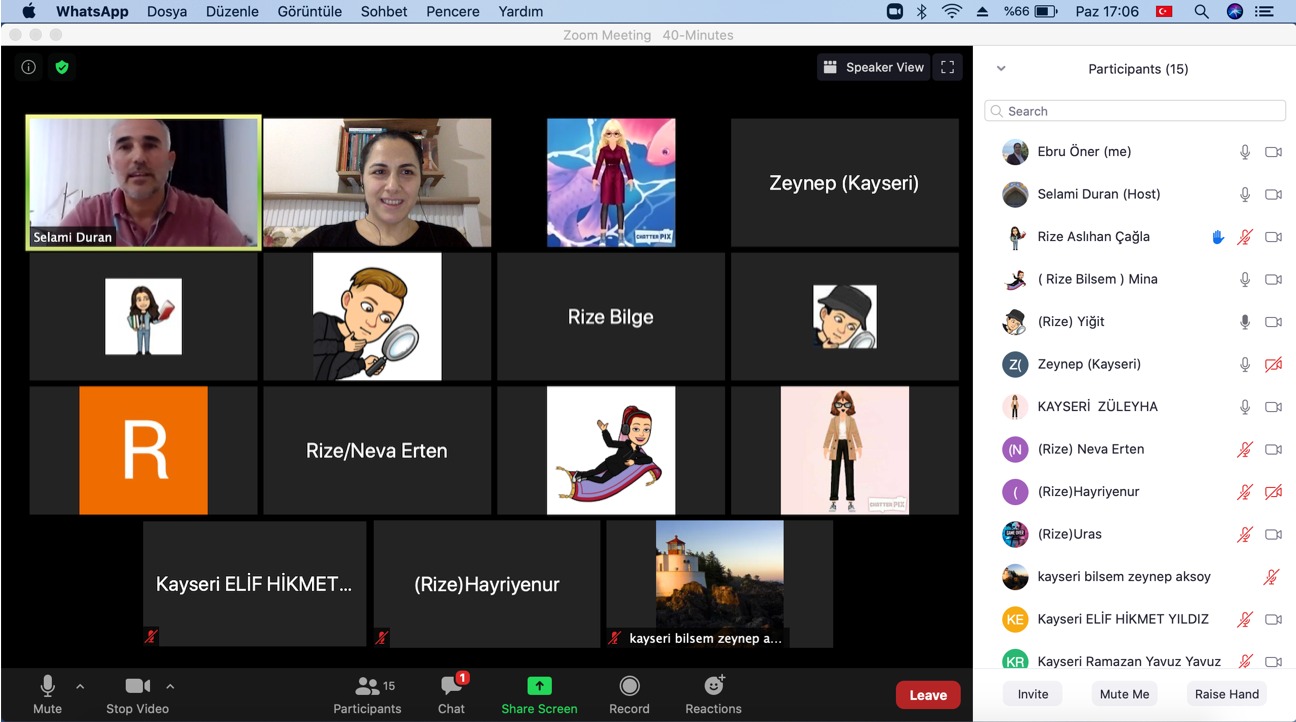This screenshot has height=722, width=1296.
Task: Click microphone icon for Zeynep (Kayseri)
Action: pyautogui.click(x=1245, y=364)
